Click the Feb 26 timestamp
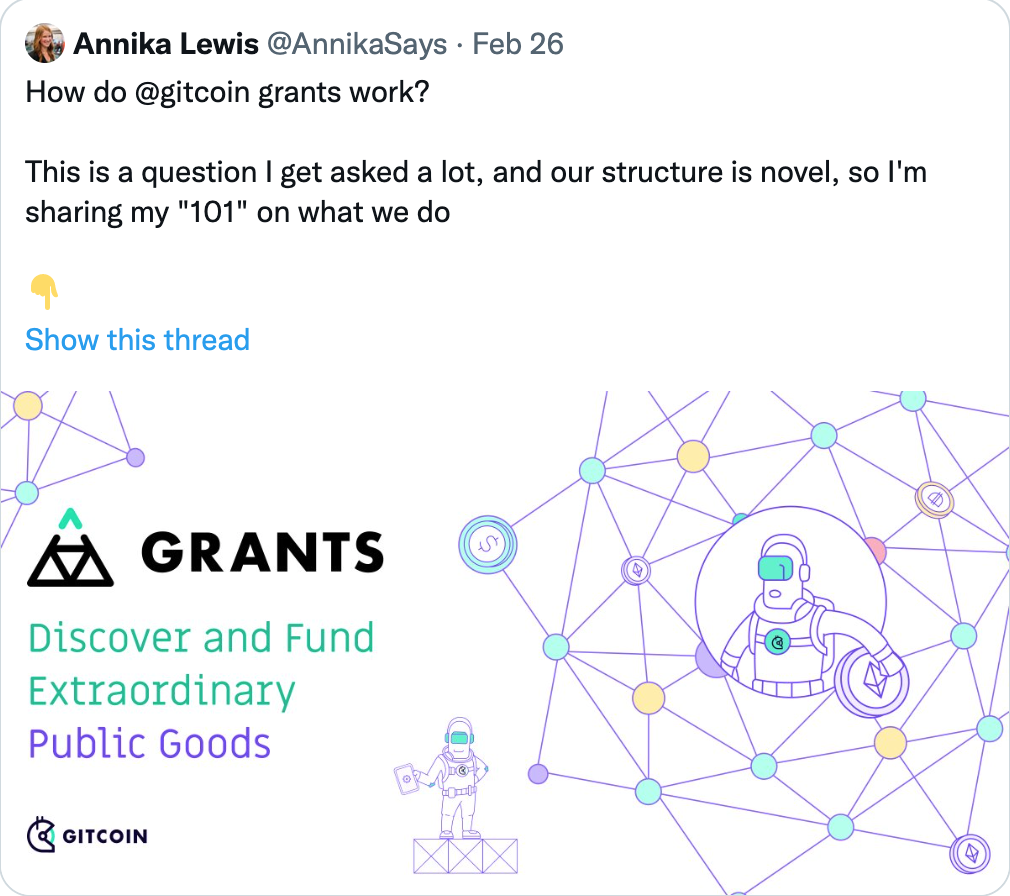This screenshot has width=1010, height=896. click(x=518, y=44)
